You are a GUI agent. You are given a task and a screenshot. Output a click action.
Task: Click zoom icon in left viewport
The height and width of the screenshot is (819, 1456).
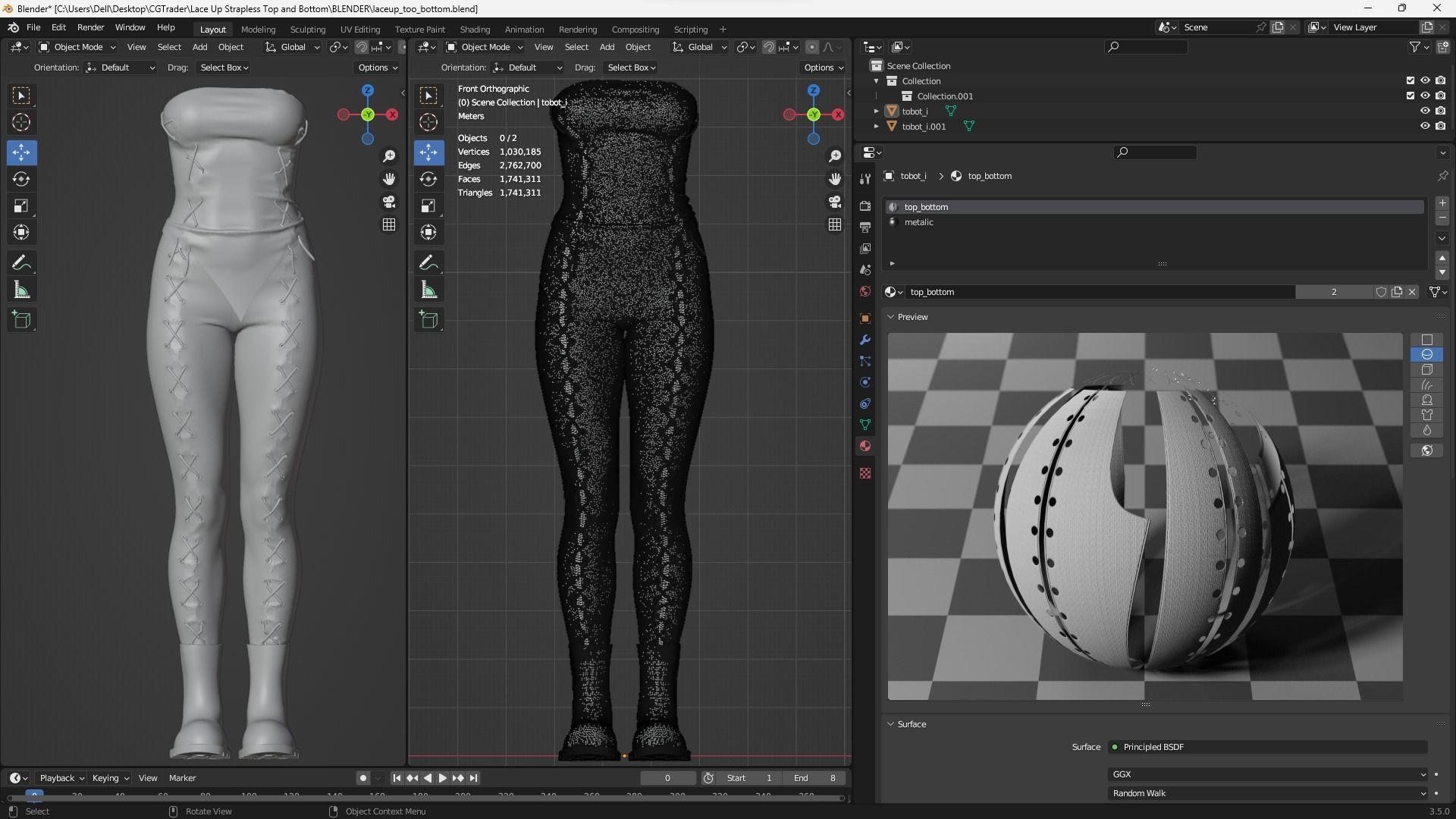click(389, 156)
